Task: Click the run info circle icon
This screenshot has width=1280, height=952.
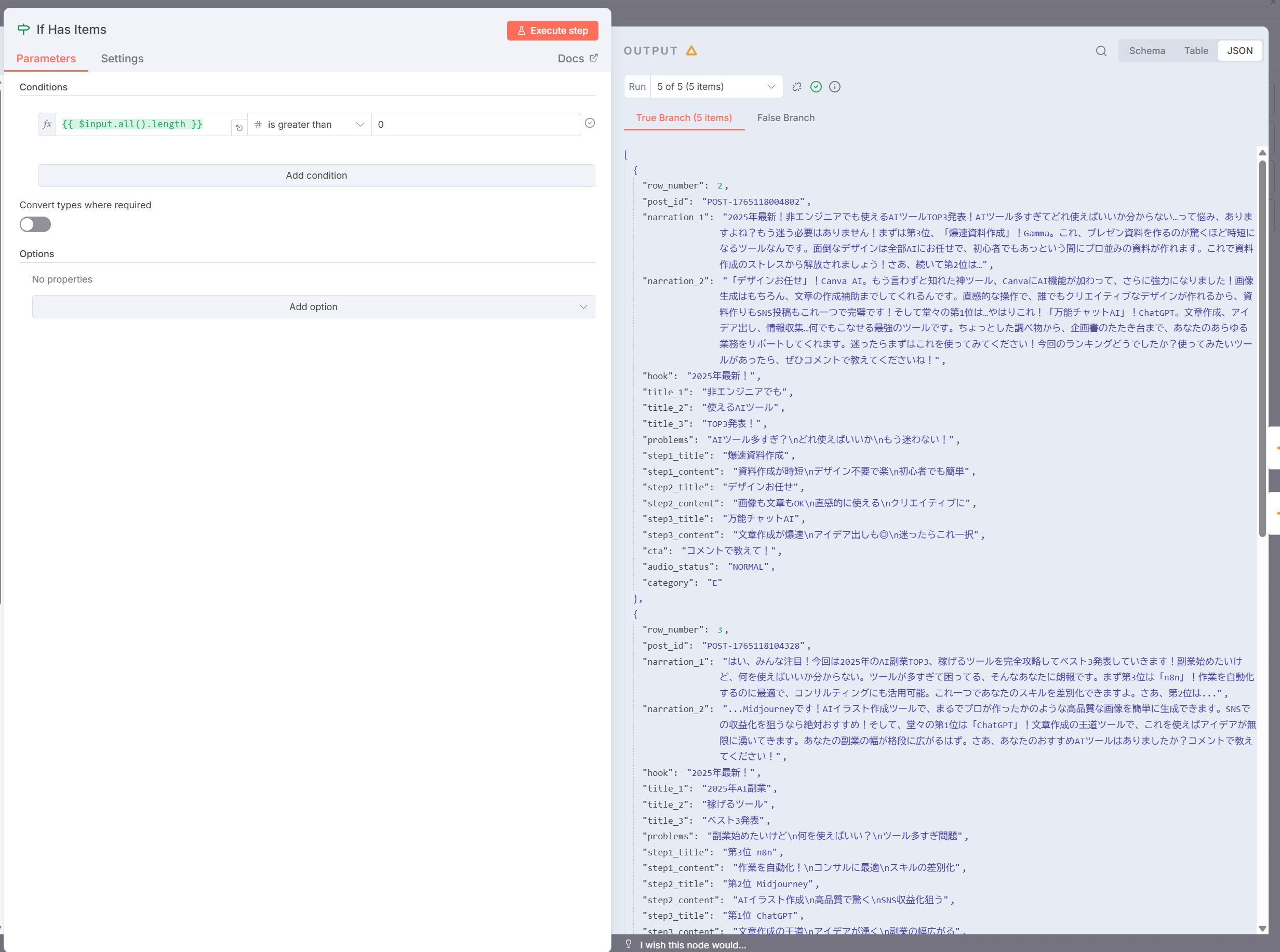Action: click(x=834, y=86)
